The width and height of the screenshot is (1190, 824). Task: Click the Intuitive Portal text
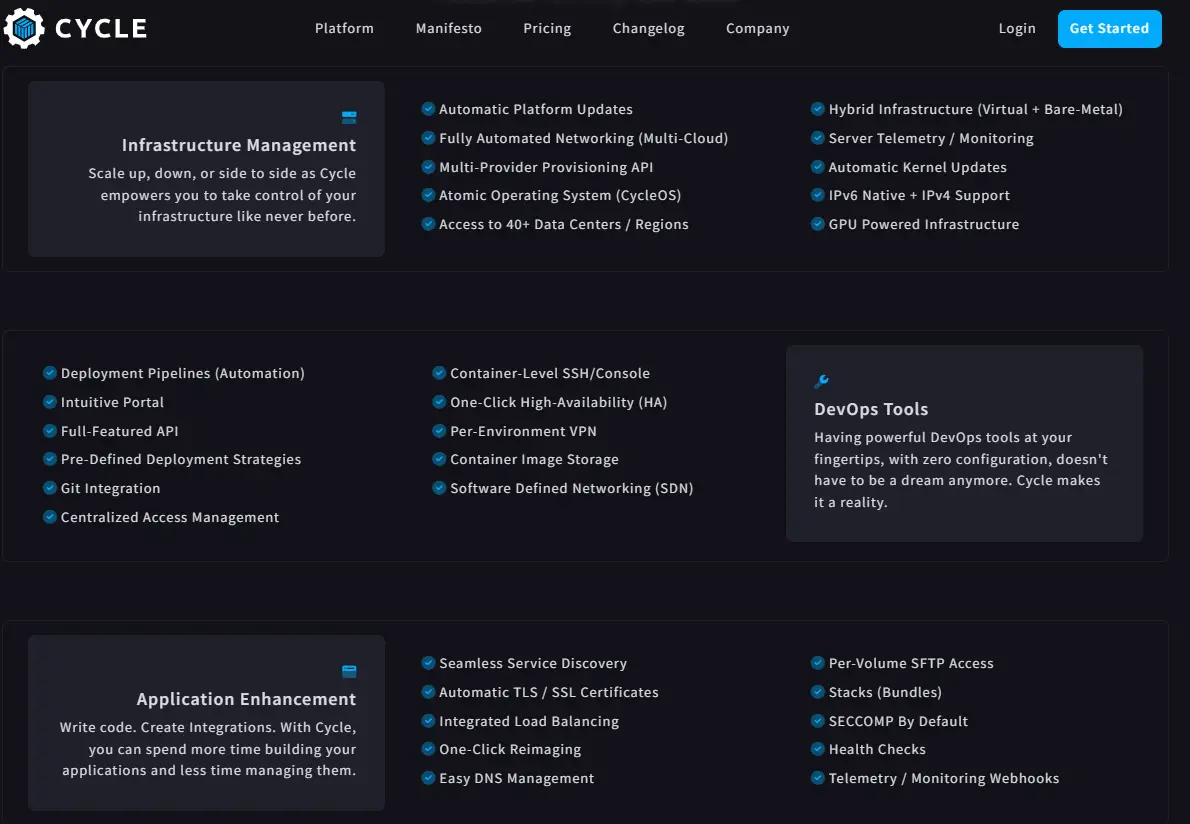click(112, 402)
